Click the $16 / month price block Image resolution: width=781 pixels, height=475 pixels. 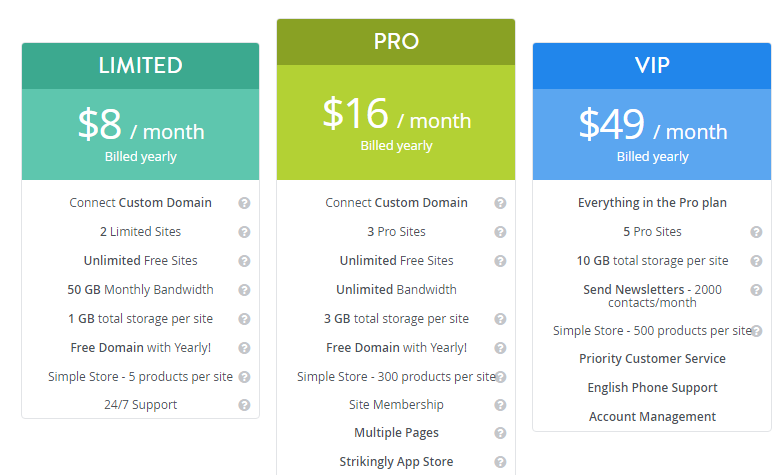[396, 122]
